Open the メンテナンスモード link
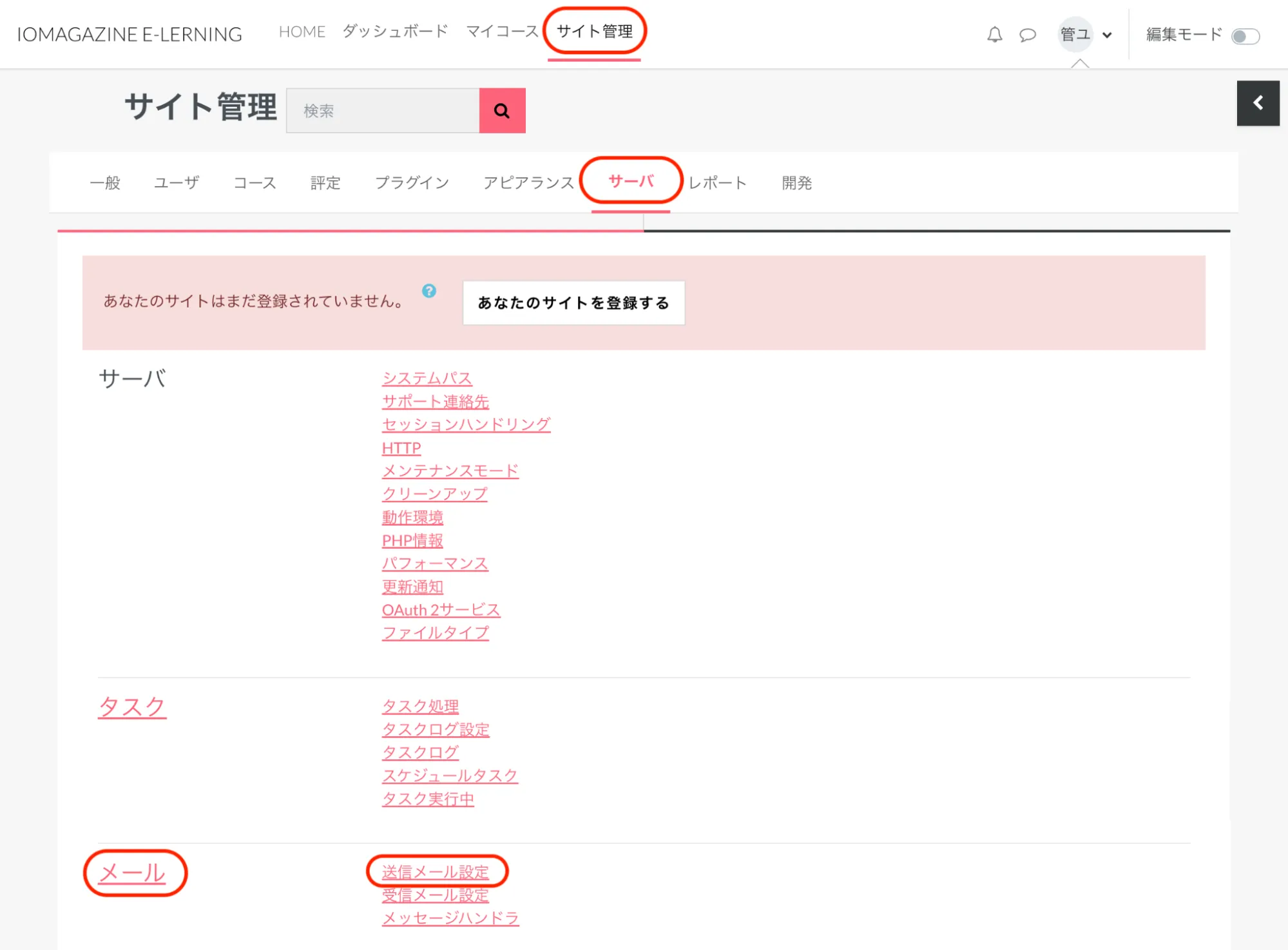Screen dimensions: 1288x950 click(450, 471)
